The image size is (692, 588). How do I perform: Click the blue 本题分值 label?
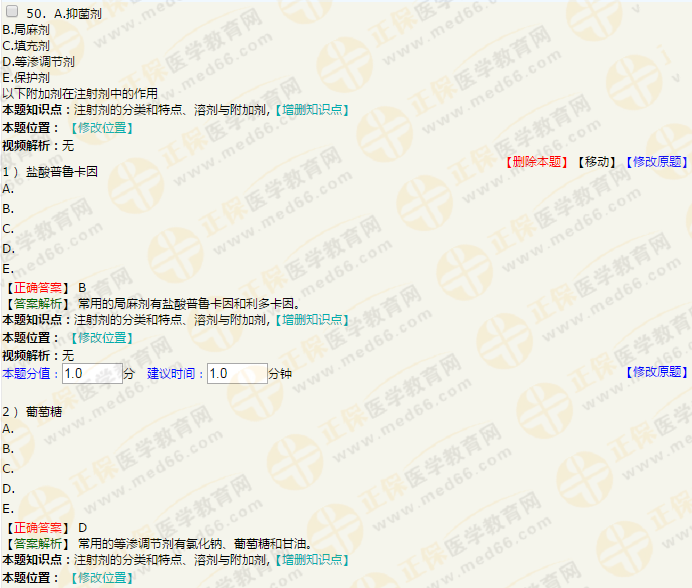coord(30,374)
